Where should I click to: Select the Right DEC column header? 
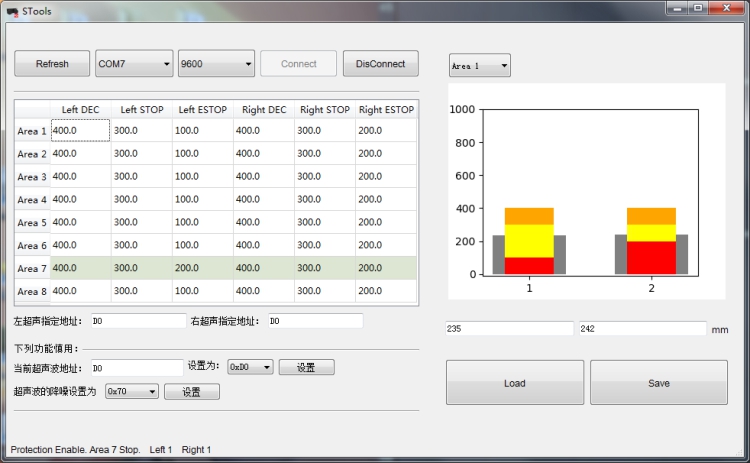tap(264, 110)
